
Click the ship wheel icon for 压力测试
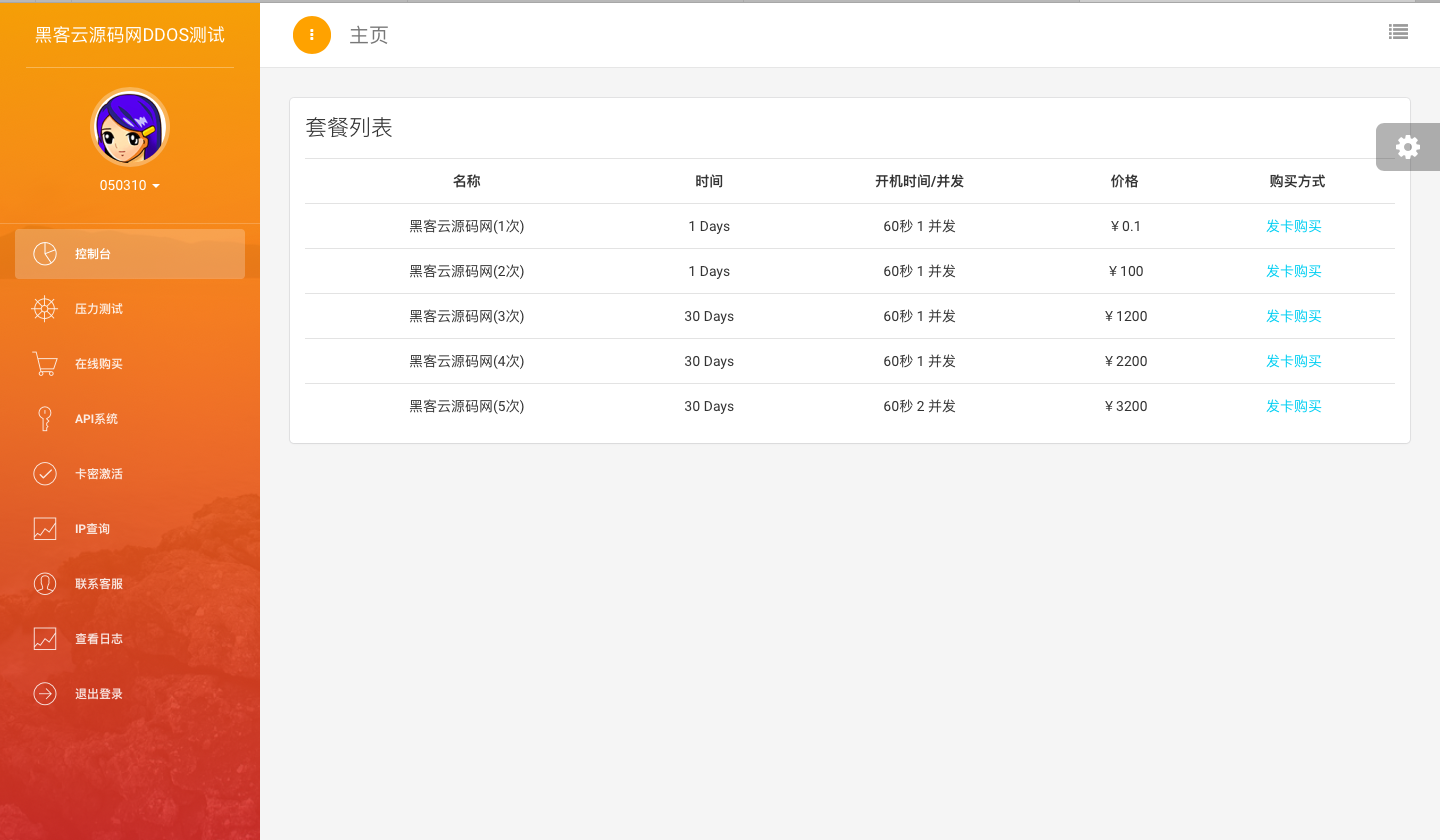coord(45,309)
